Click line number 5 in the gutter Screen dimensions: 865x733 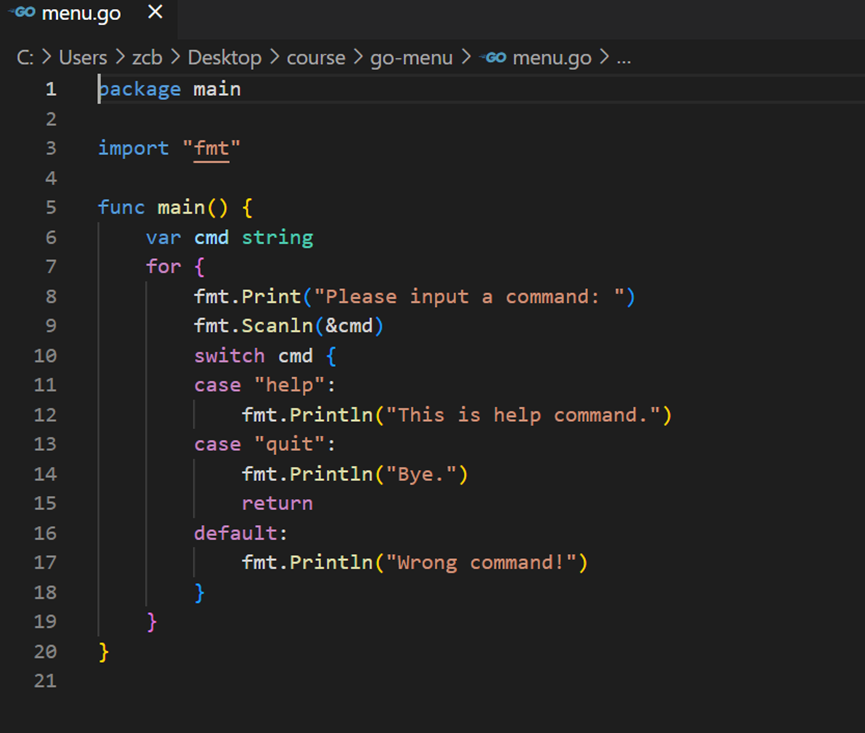[51, 208]
